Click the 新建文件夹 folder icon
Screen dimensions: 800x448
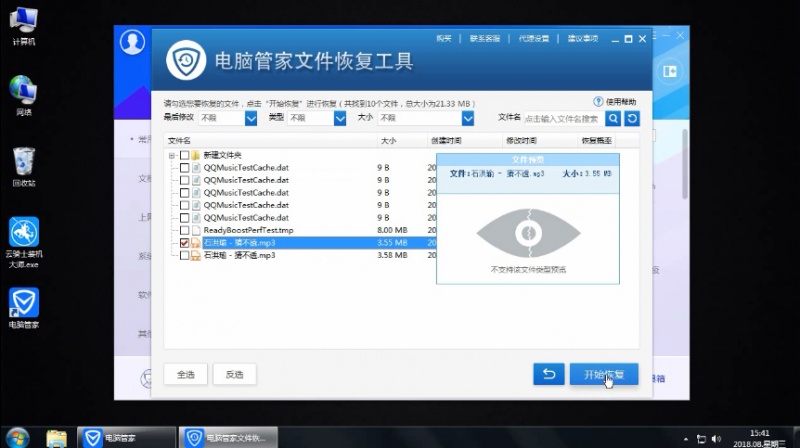coord(196,155)
